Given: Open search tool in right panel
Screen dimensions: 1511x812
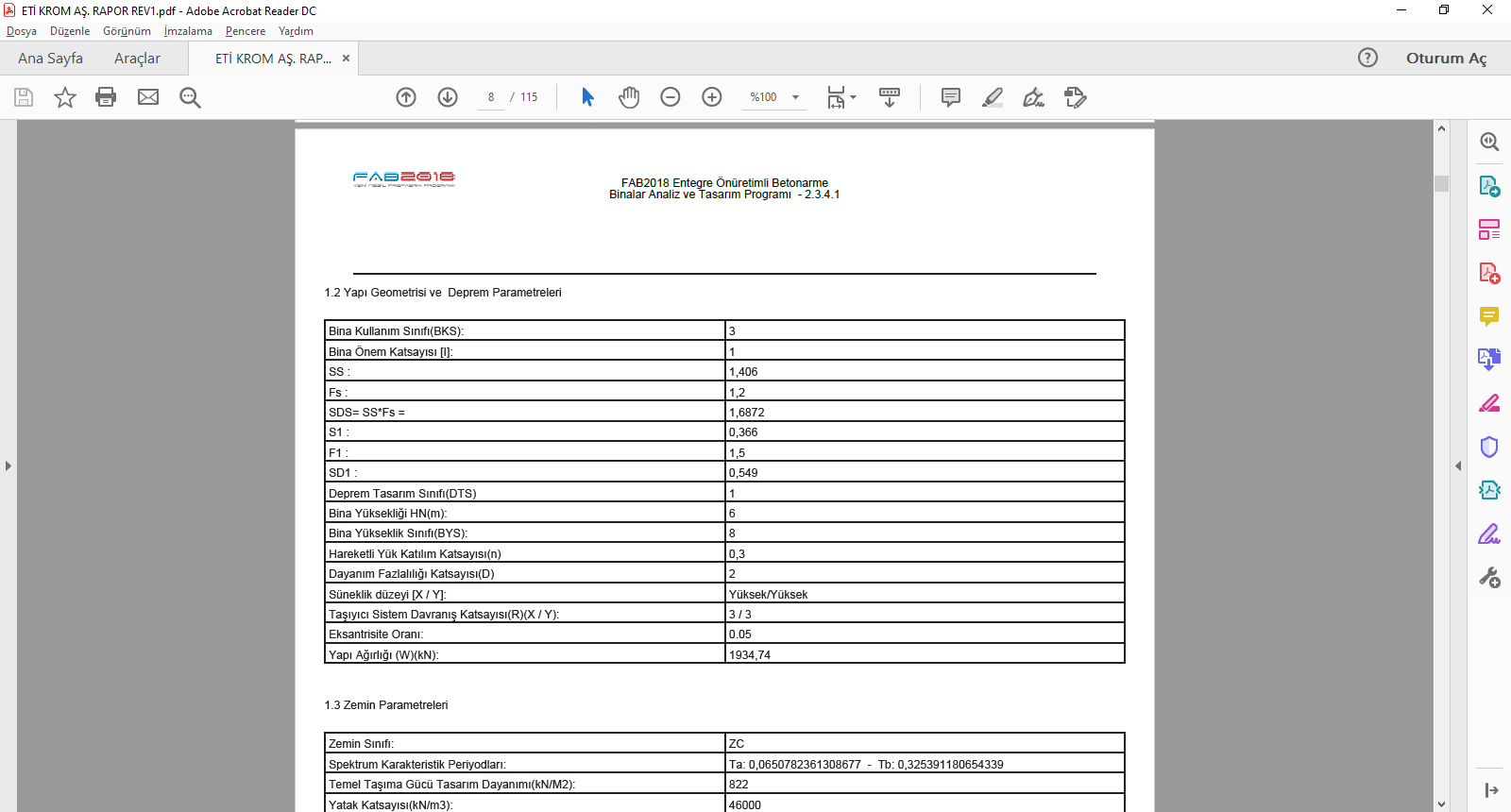Looking at the screenshot, I should coord(1489,142).
